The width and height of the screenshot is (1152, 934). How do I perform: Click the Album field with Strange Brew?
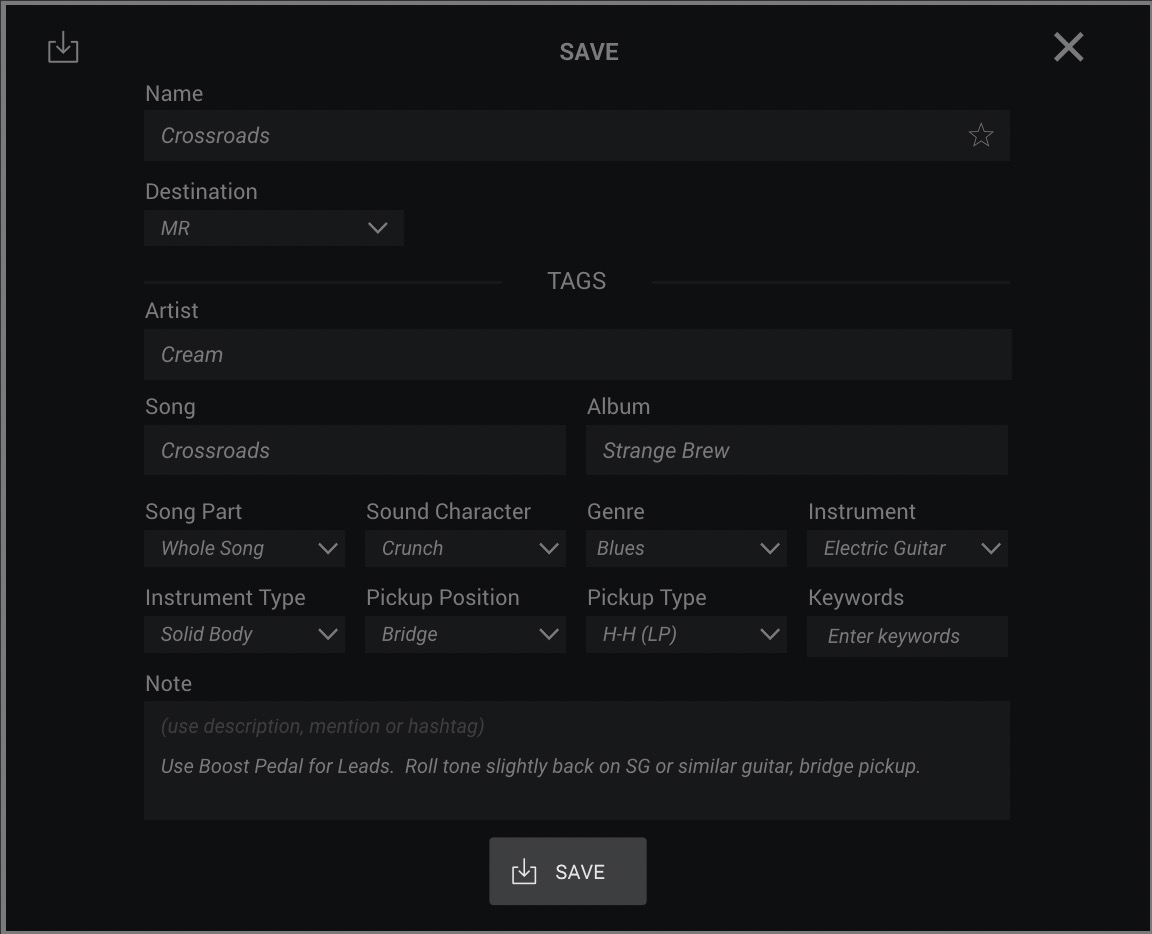pyautogui.click(x=797, y=450)
